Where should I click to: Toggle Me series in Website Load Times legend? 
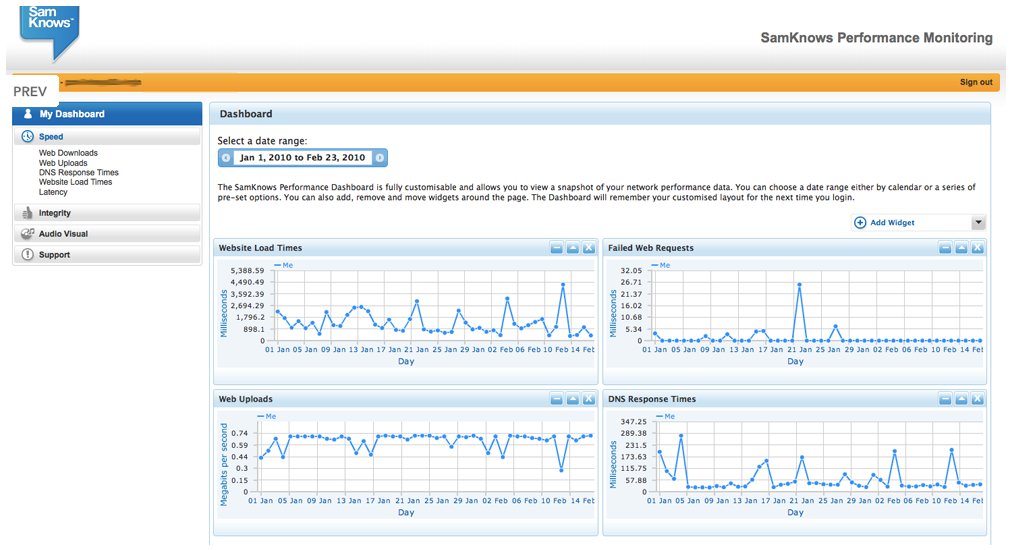283,266
